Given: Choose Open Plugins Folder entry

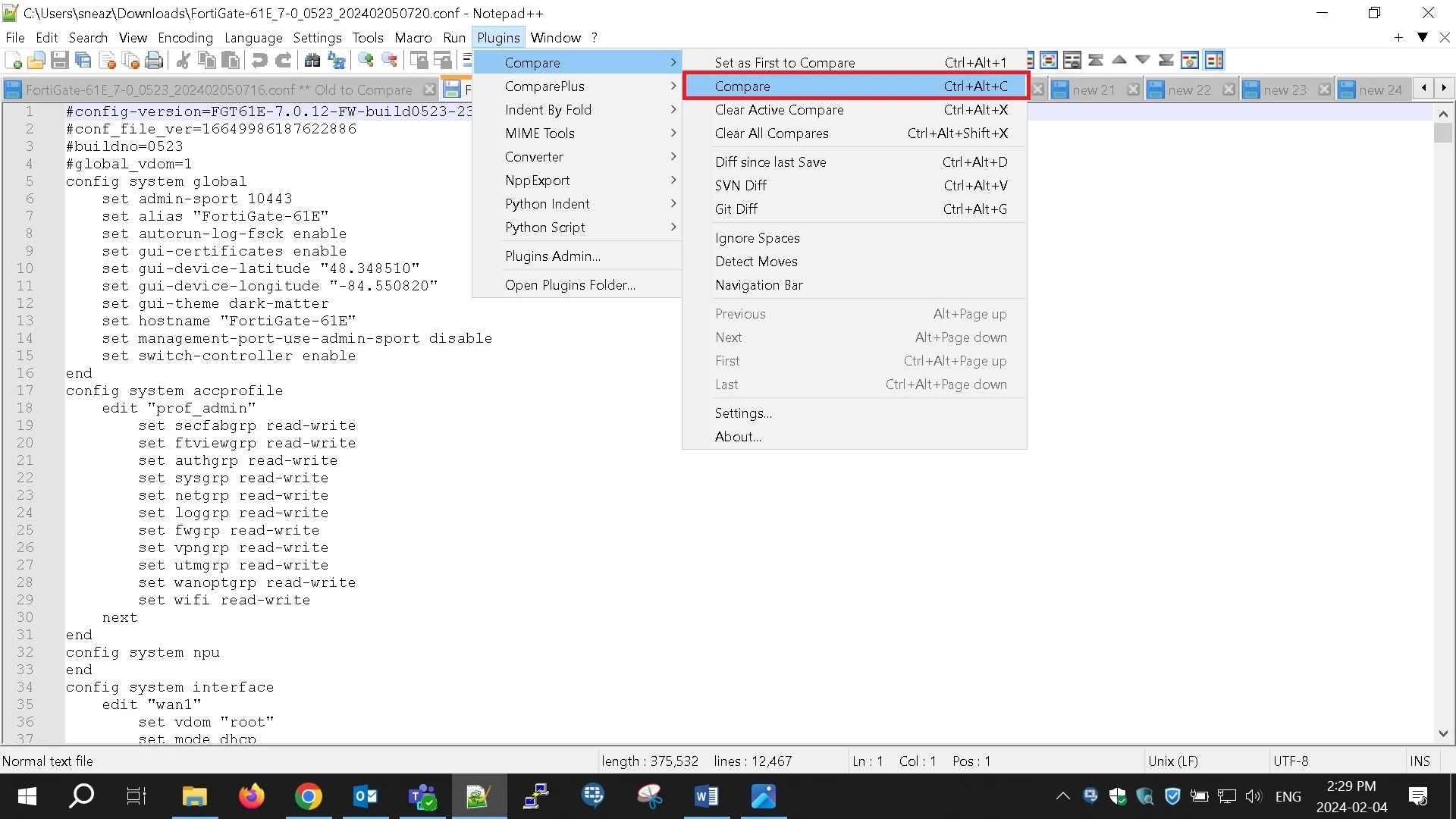Looking at the screenshot, I should pyautogui.click(x=578, y=285).
